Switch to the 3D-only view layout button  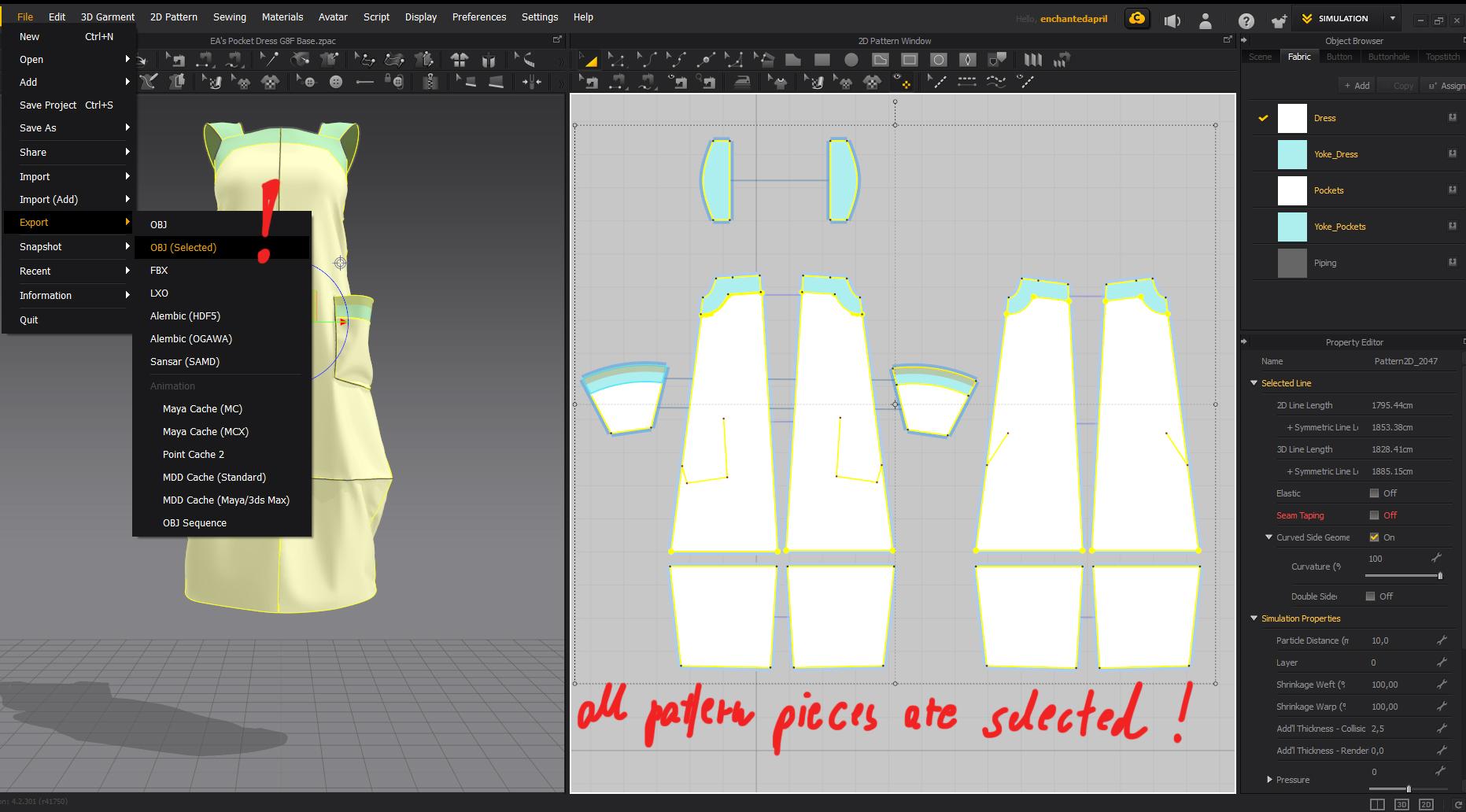pos(1401,804)
